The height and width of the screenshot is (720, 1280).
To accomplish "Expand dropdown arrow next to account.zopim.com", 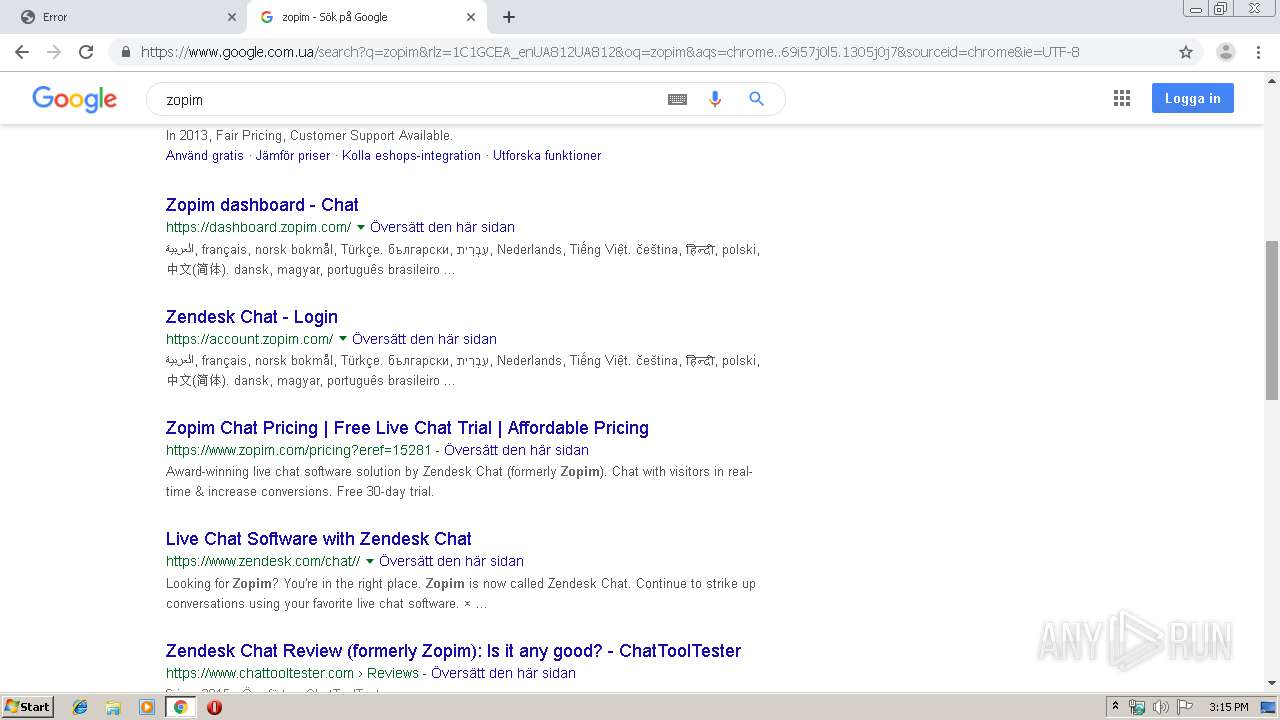I will click(x=343, y=339).
